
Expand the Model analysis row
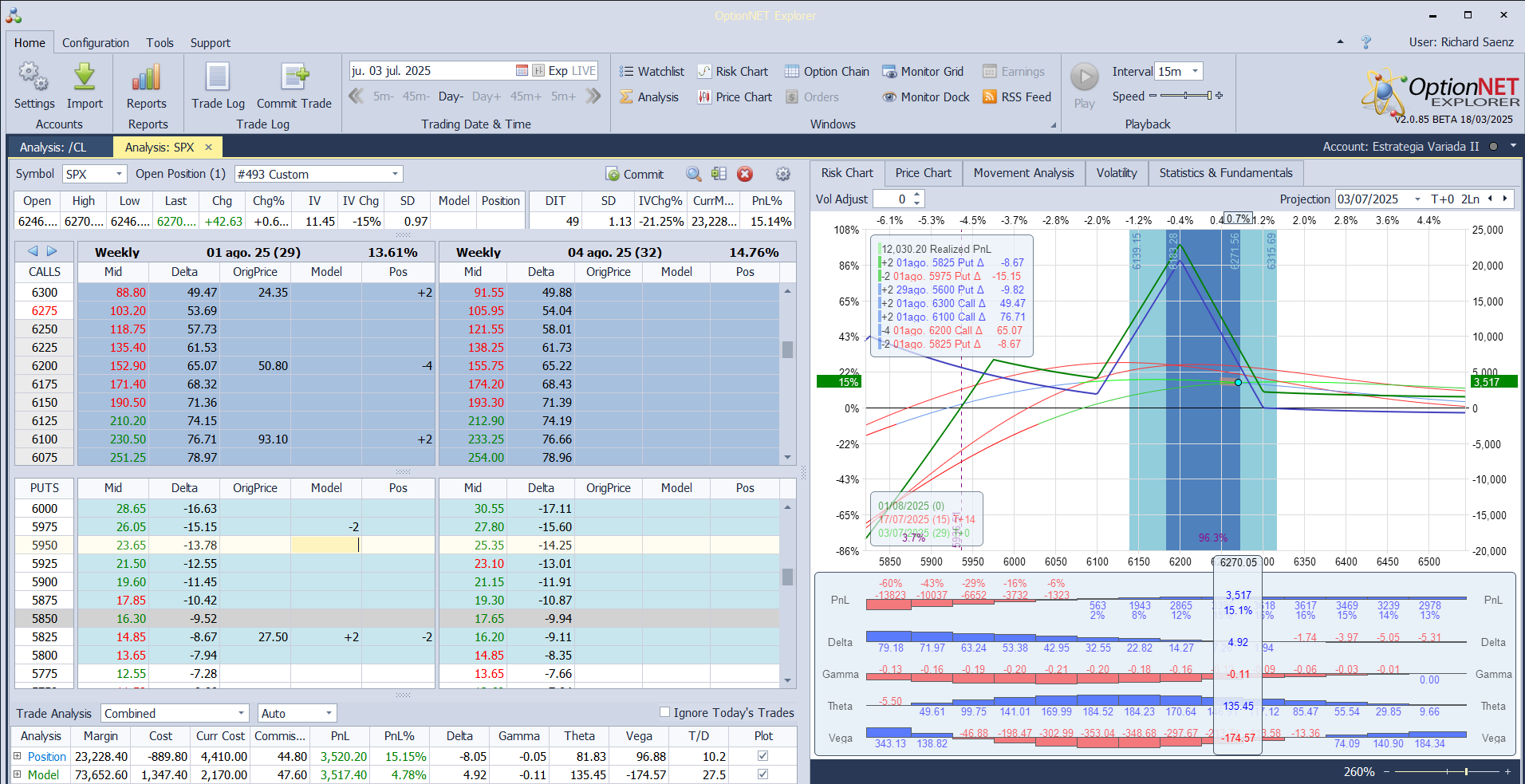18,774
